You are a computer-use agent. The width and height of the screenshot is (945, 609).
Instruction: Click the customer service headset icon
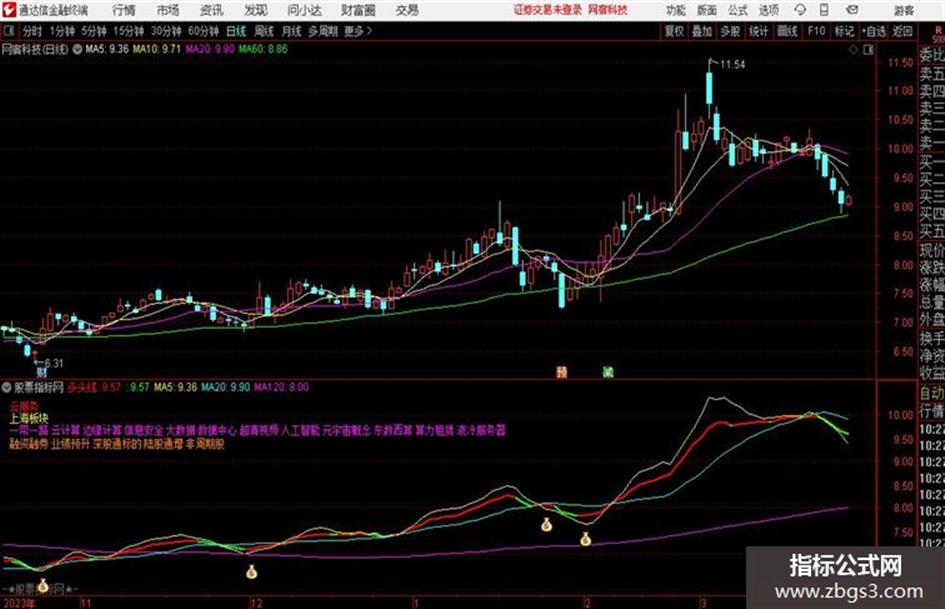[800, 10]
